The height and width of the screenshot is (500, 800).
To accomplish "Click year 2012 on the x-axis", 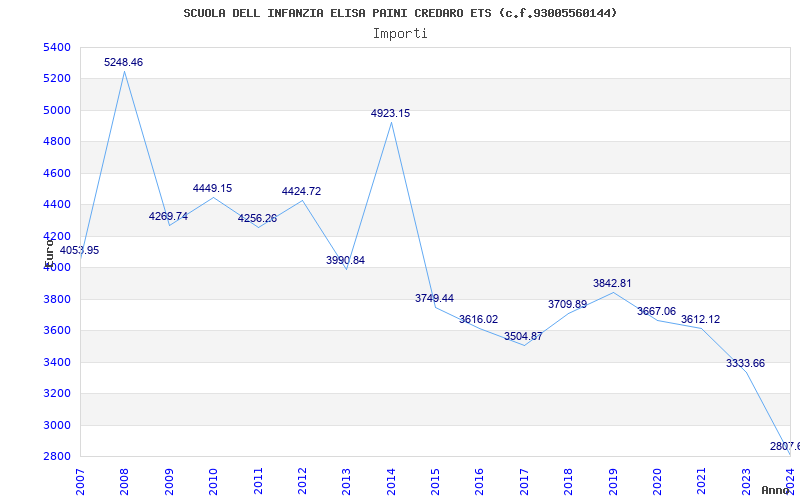I will 302,482.
